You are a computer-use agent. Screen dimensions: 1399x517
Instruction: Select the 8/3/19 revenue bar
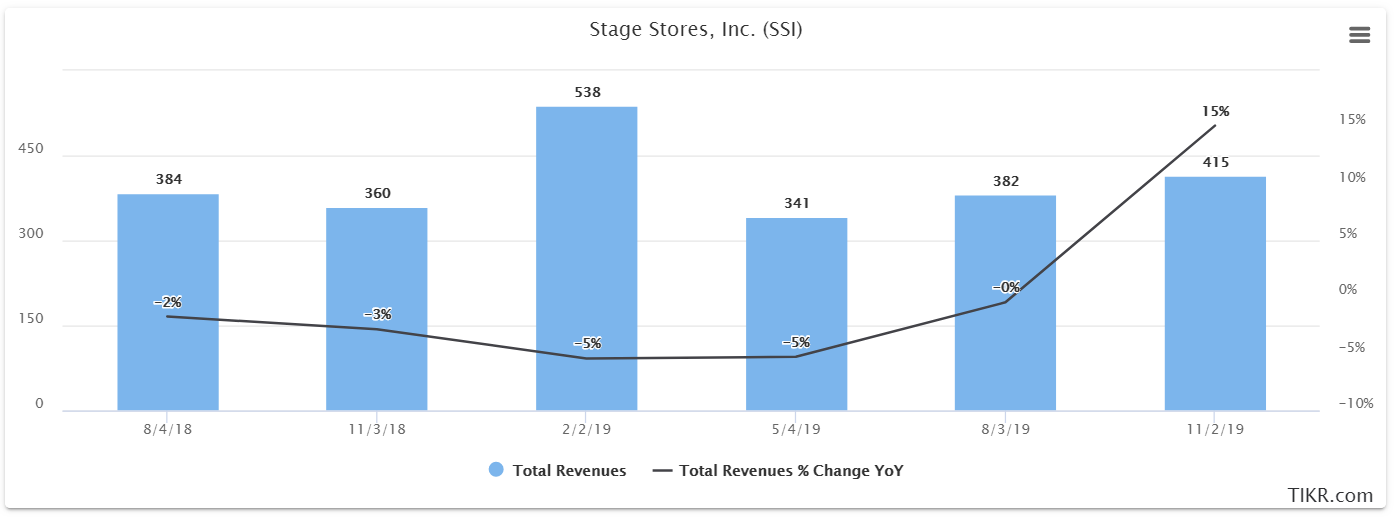click(1006, 303)
